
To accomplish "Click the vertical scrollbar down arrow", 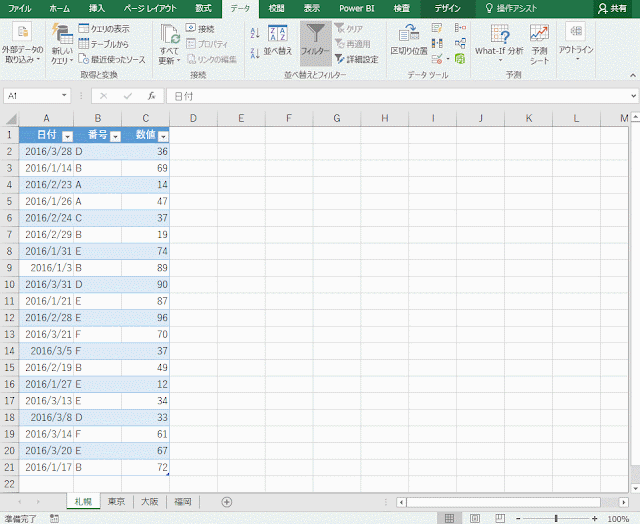I will [x=635, y=488].
